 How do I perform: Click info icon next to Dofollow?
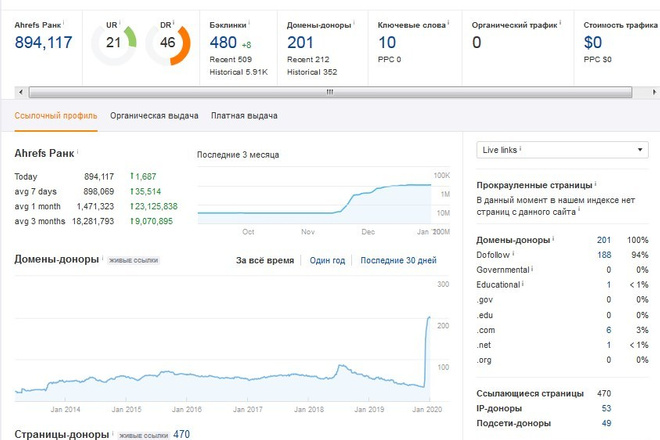pyautogui.click(x=513, y=253)
